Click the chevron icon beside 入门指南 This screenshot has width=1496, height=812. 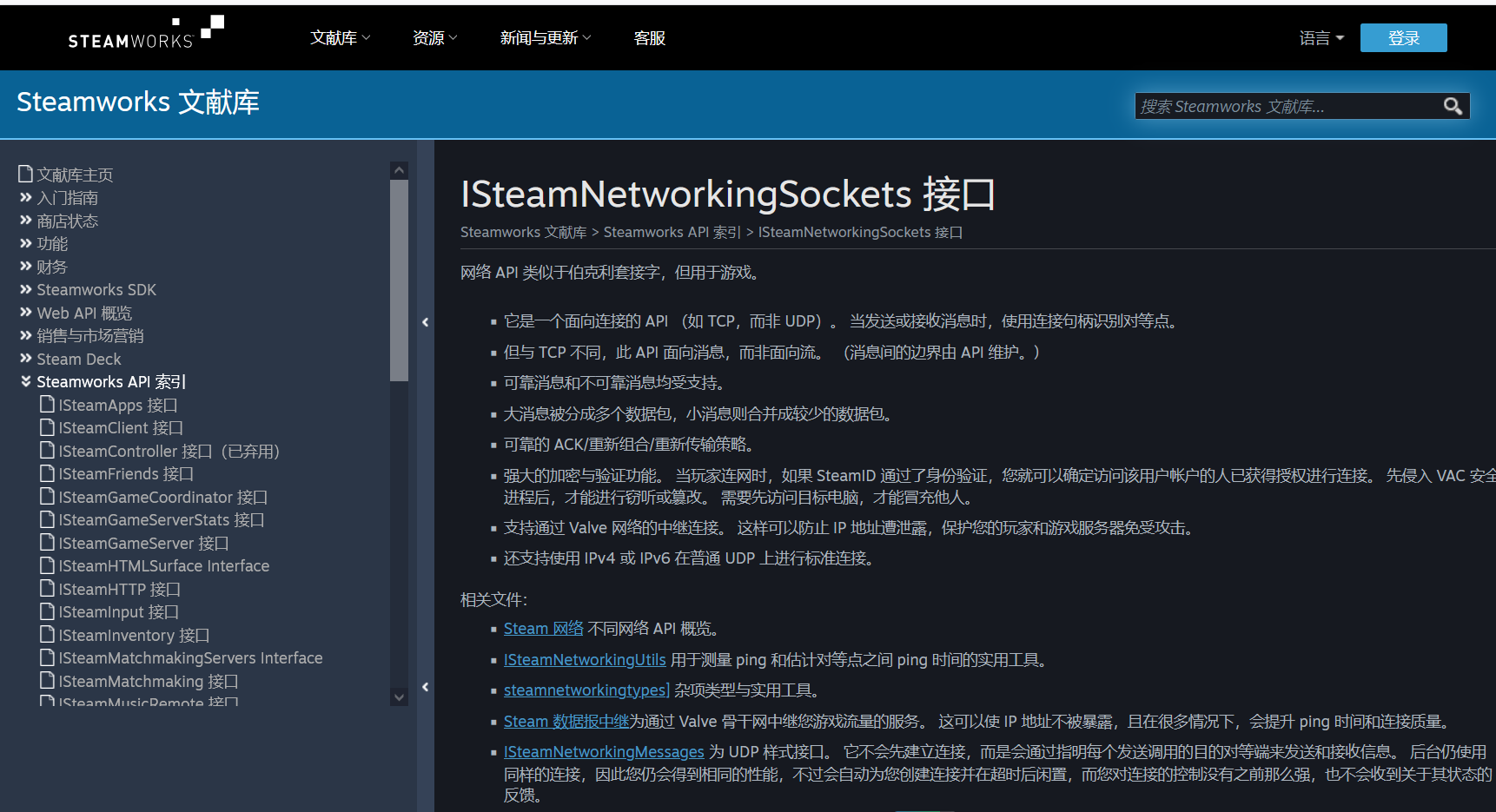coord(25,197)
